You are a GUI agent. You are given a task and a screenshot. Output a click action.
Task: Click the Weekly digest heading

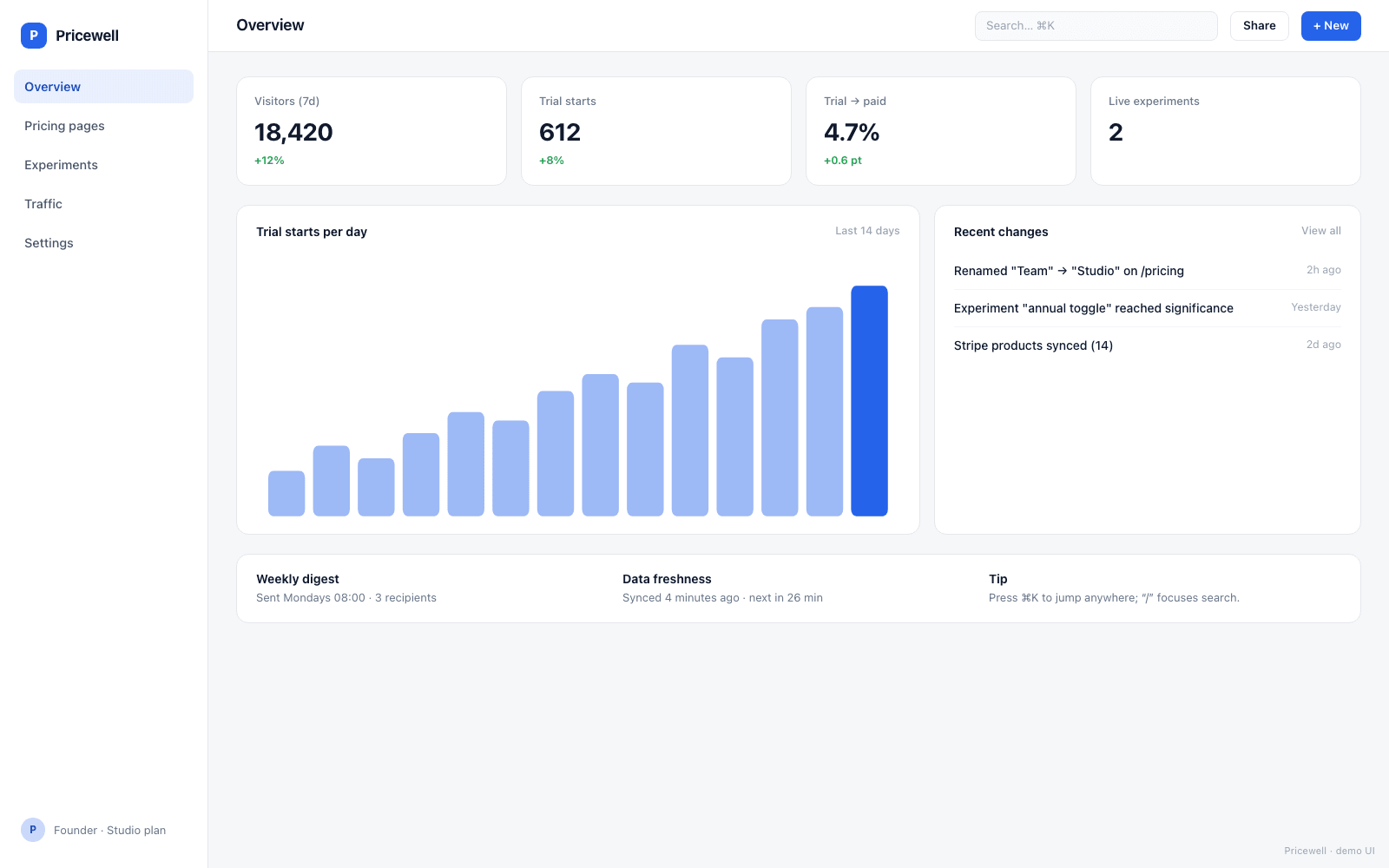pyautogui.click(x=298, y=579)
